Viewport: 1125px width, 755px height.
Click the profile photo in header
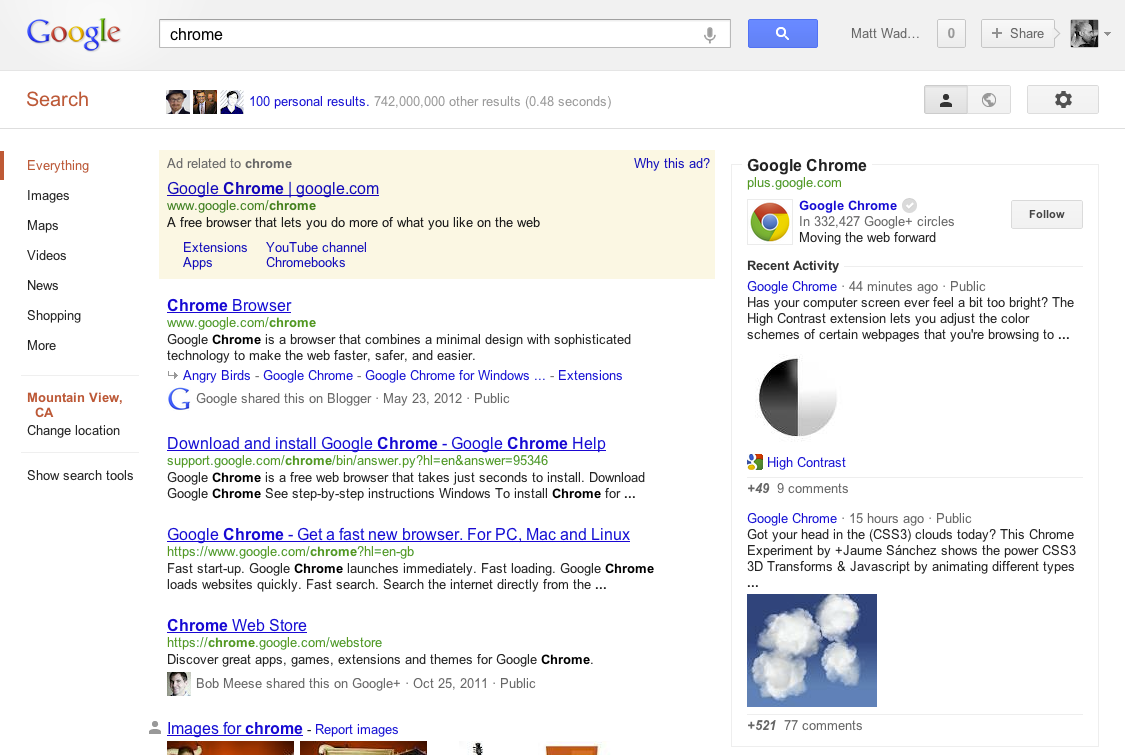point(1083,34)
